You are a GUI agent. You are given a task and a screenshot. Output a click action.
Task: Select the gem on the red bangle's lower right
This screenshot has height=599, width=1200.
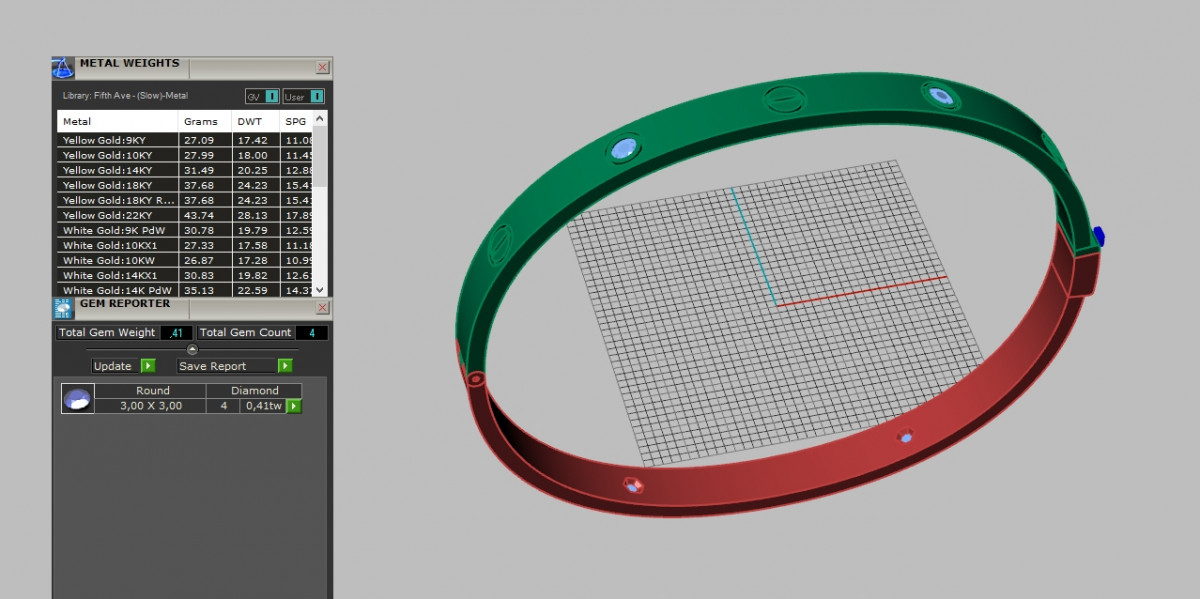905,437
